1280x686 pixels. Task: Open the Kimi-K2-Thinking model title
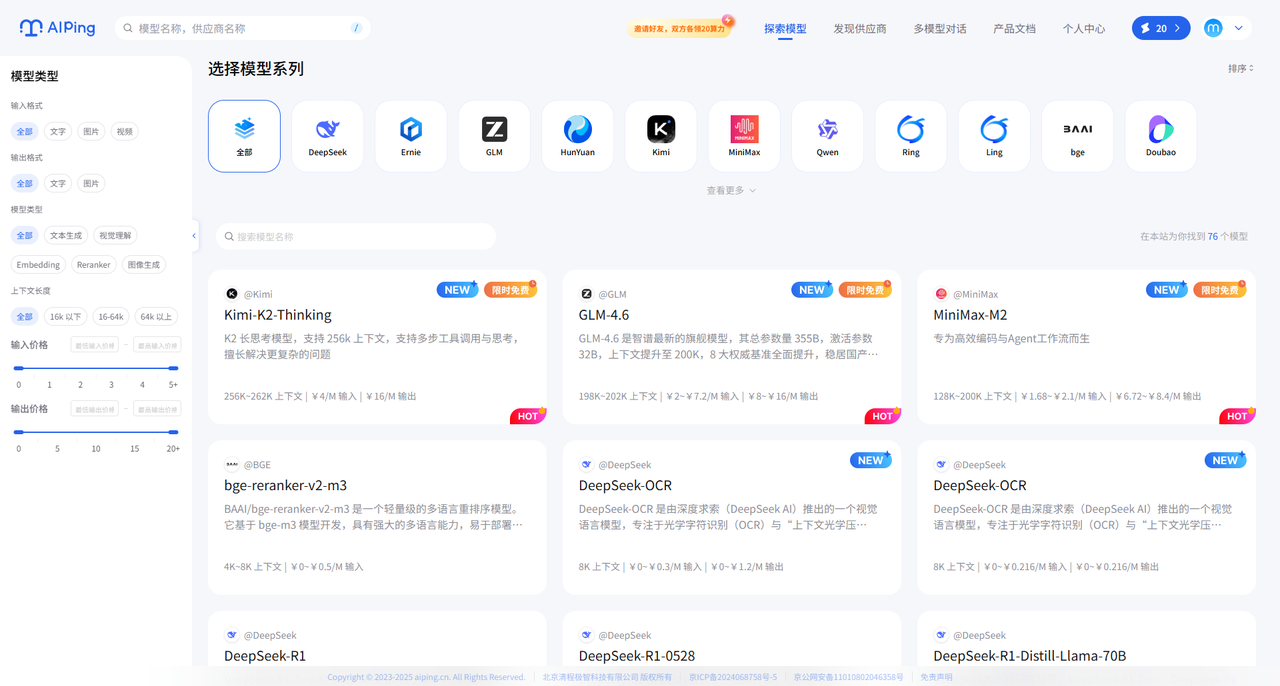click(278, 315)
